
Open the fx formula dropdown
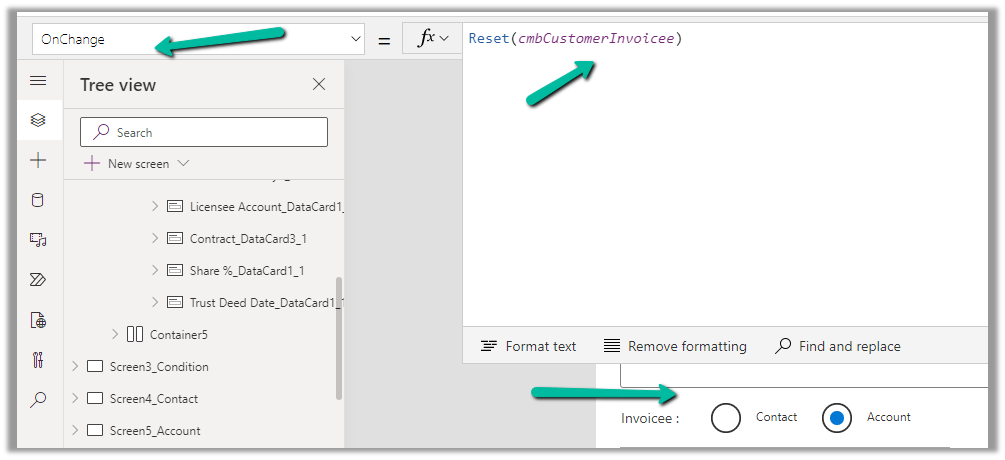(432, 39)
